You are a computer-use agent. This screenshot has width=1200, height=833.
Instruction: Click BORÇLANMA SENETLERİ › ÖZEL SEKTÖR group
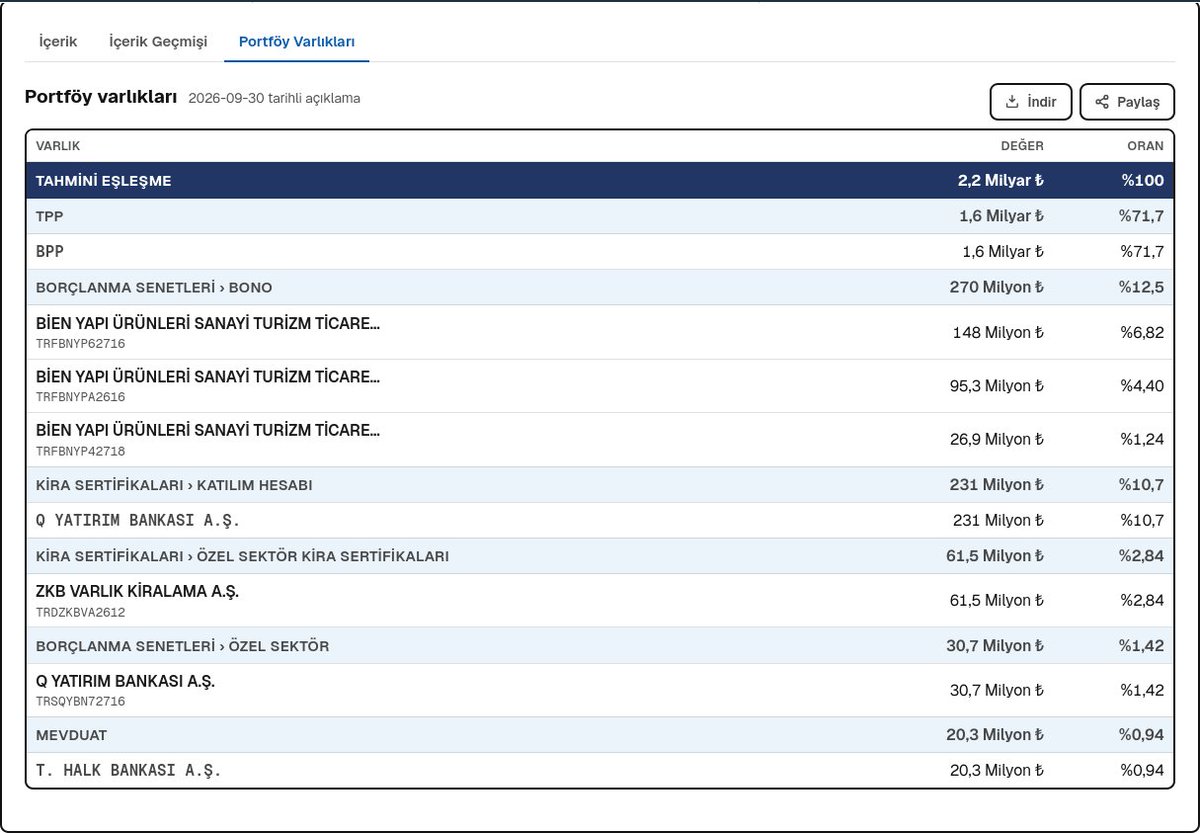pyautogui.click(x=600, y=646)
